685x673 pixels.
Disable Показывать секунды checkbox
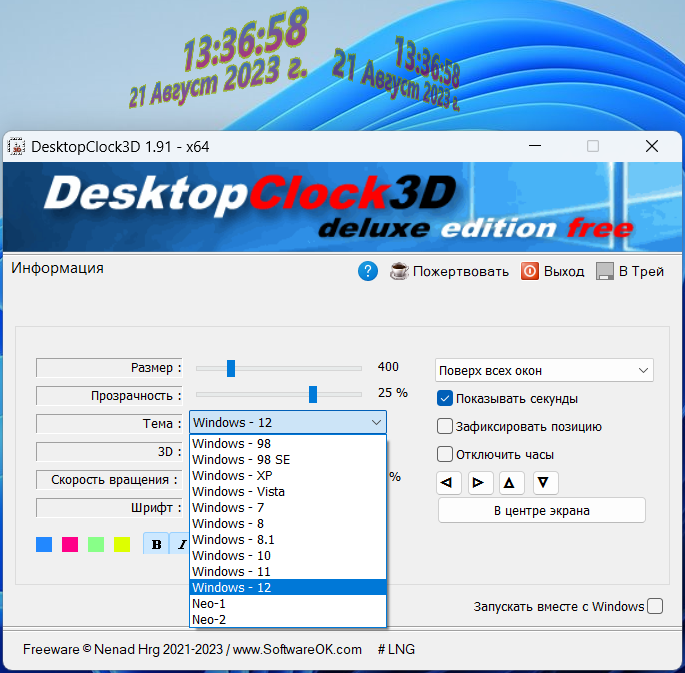click(x=445, y=398)
